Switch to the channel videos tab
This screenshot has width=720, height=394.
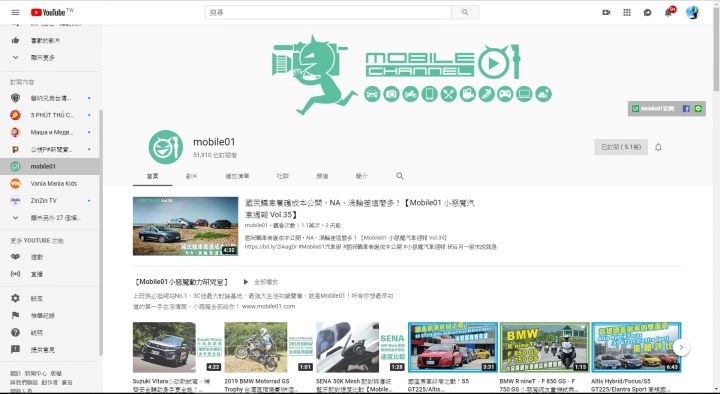[191, 176]
